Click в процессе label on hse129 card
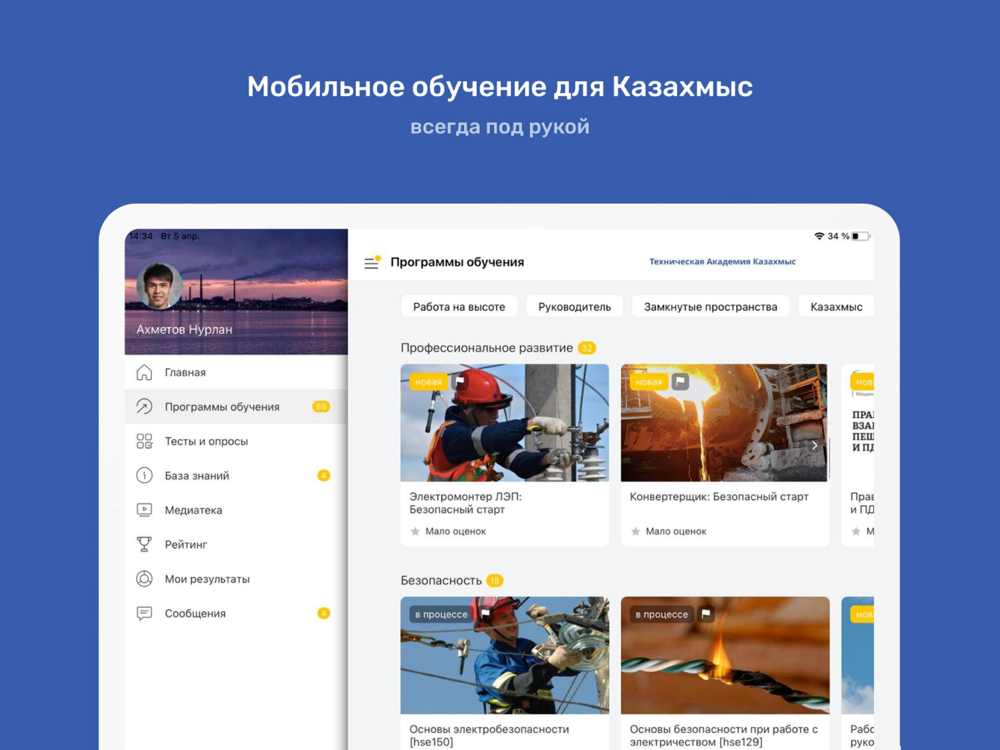This screenshot has height=750, width=1000. (x=661, y=614)
